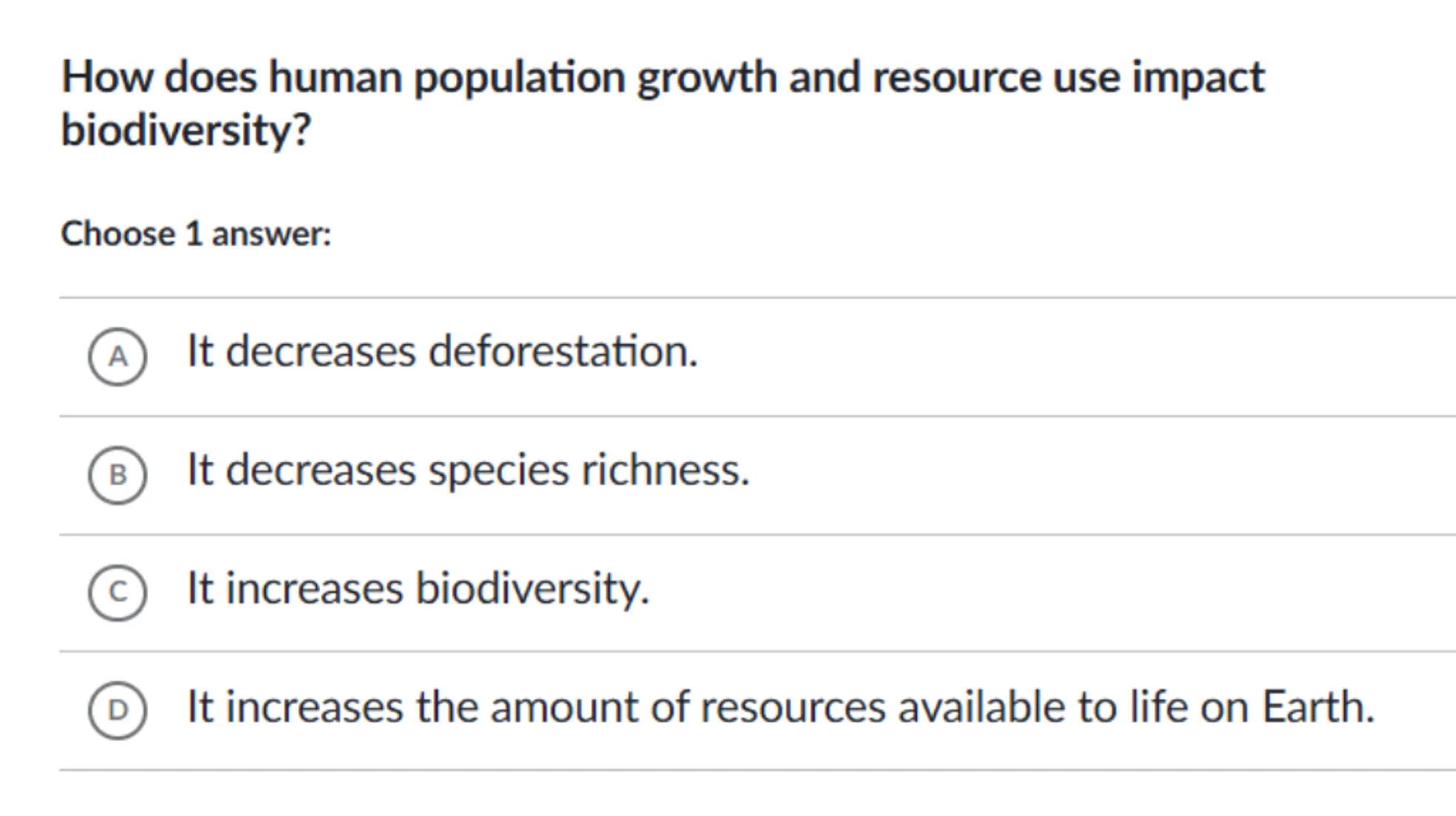Screen dimensions: 1456x816
Task: Click the word 'decreases' in option A
Action: coord(320,351)
